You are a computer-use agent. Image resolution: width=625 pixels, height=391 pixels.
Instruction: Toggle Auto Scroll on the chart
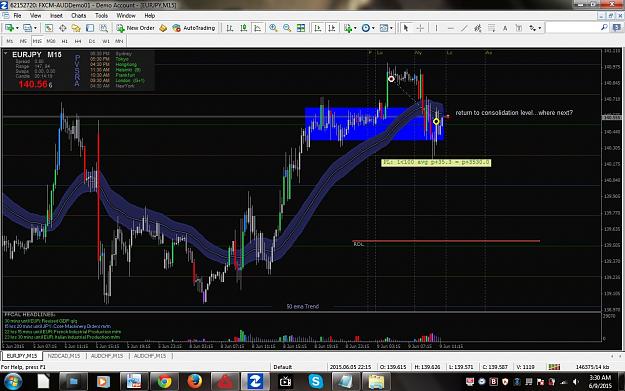coord(318,28)
